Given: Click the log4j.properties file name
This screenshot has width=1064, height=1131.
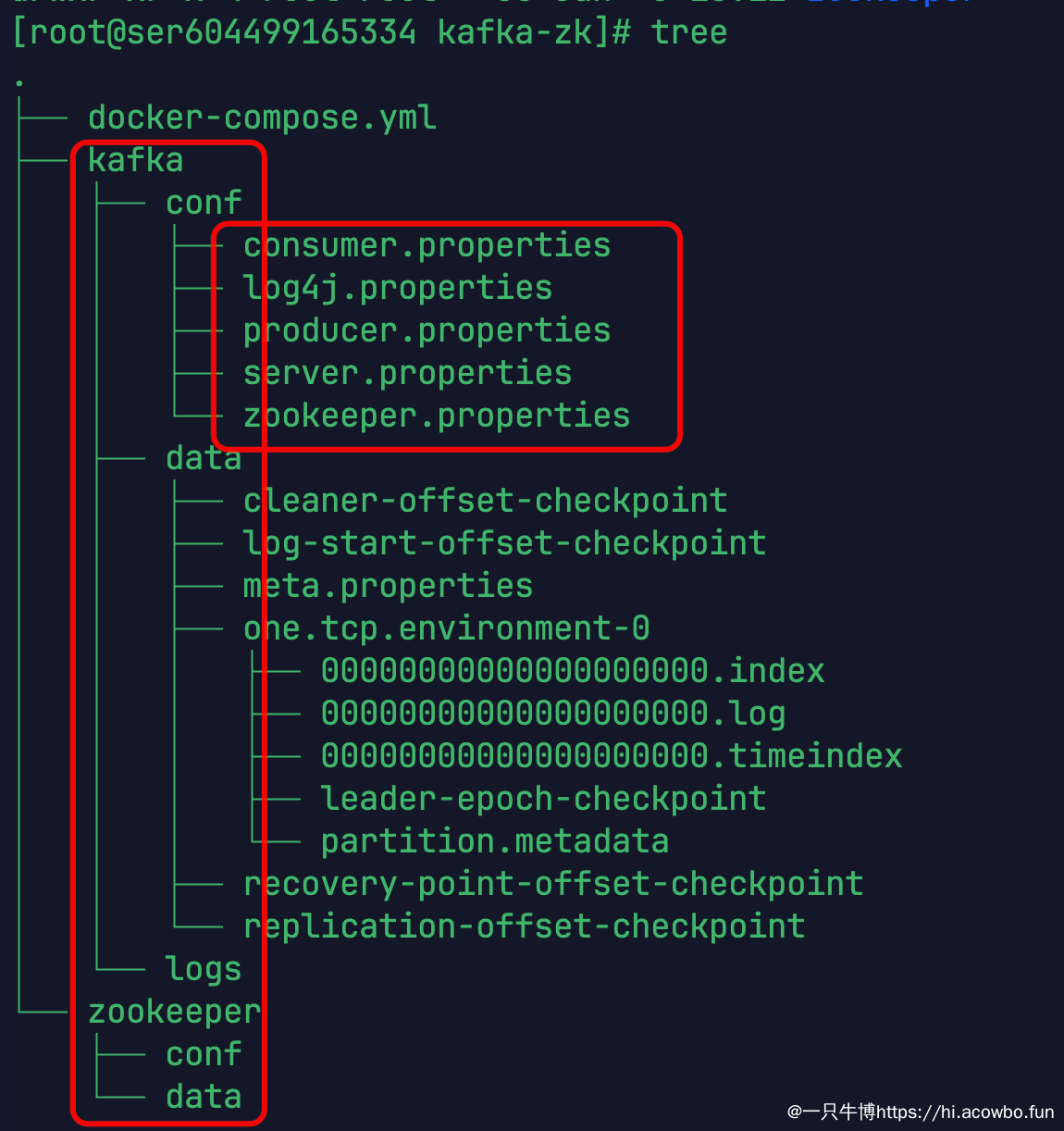Looking at the screenshot, I should [x=398, y=288].
